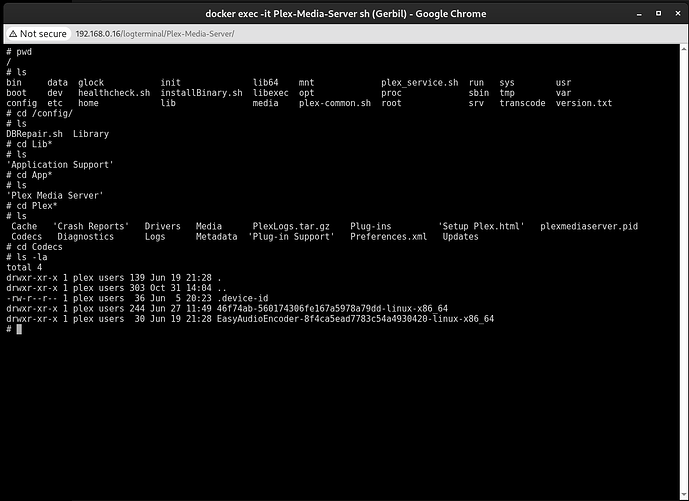Click 'Preferences.xml' file name
The height and width of the screenshot is (501, 689).
click(x=388, y=237)
